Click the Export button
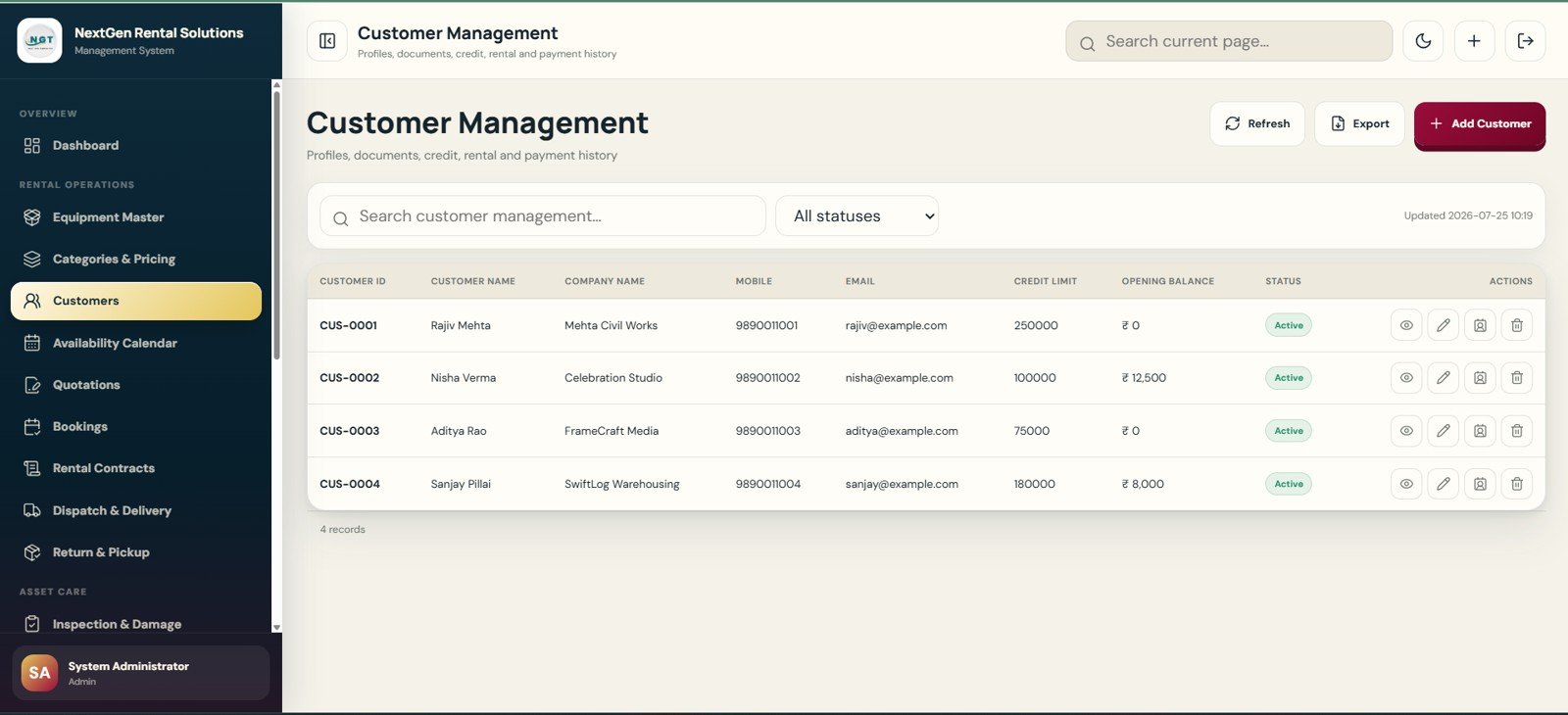The height and width of the screenshot is (715, 1568). point(1359,123)
